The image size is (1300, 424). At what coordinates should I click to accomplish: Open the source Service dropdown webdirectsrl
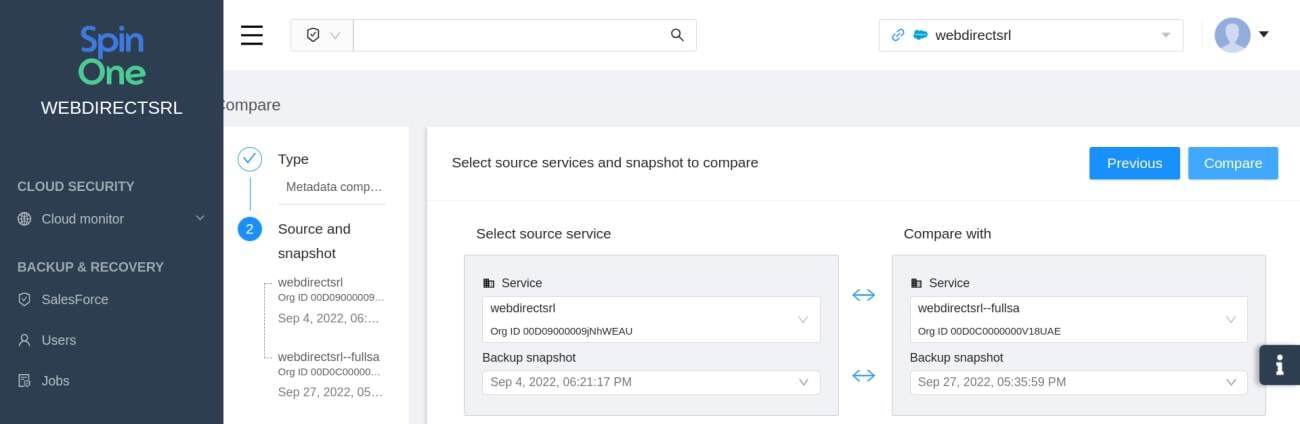point(651,320)
